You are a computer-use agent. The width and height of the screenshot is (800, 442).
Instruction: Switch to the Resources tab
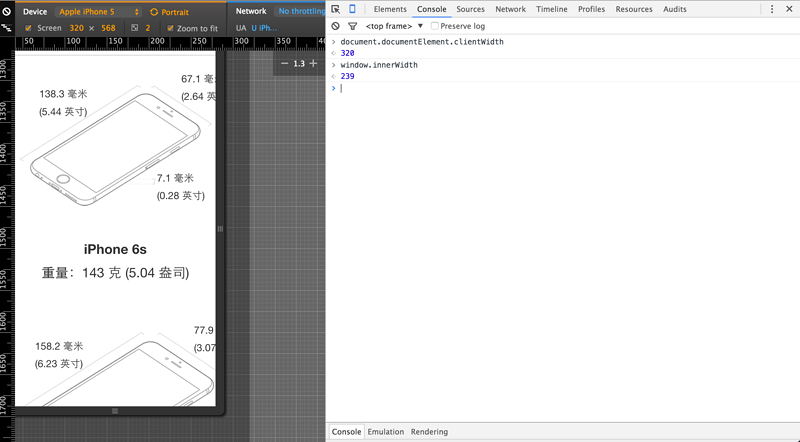pos(634,9)
